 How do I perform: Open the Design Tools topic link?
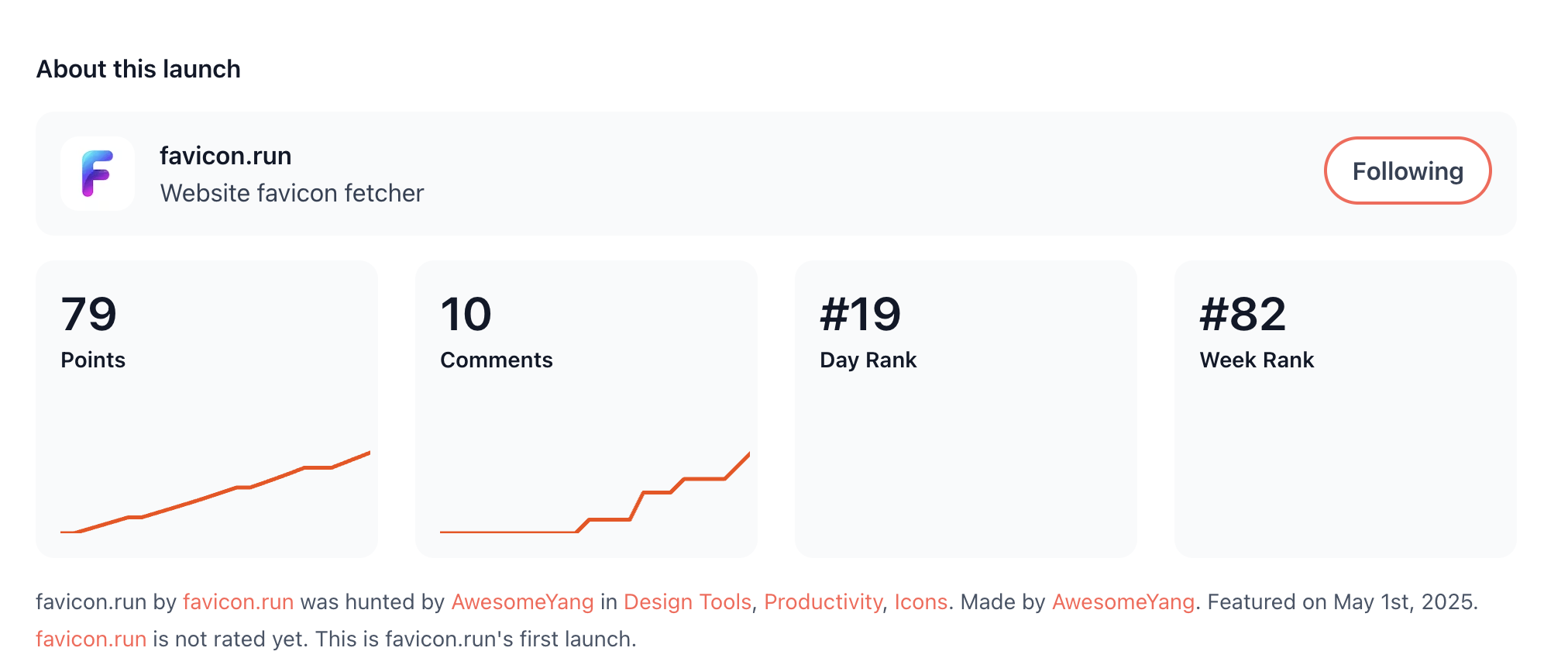click(687, 602)
